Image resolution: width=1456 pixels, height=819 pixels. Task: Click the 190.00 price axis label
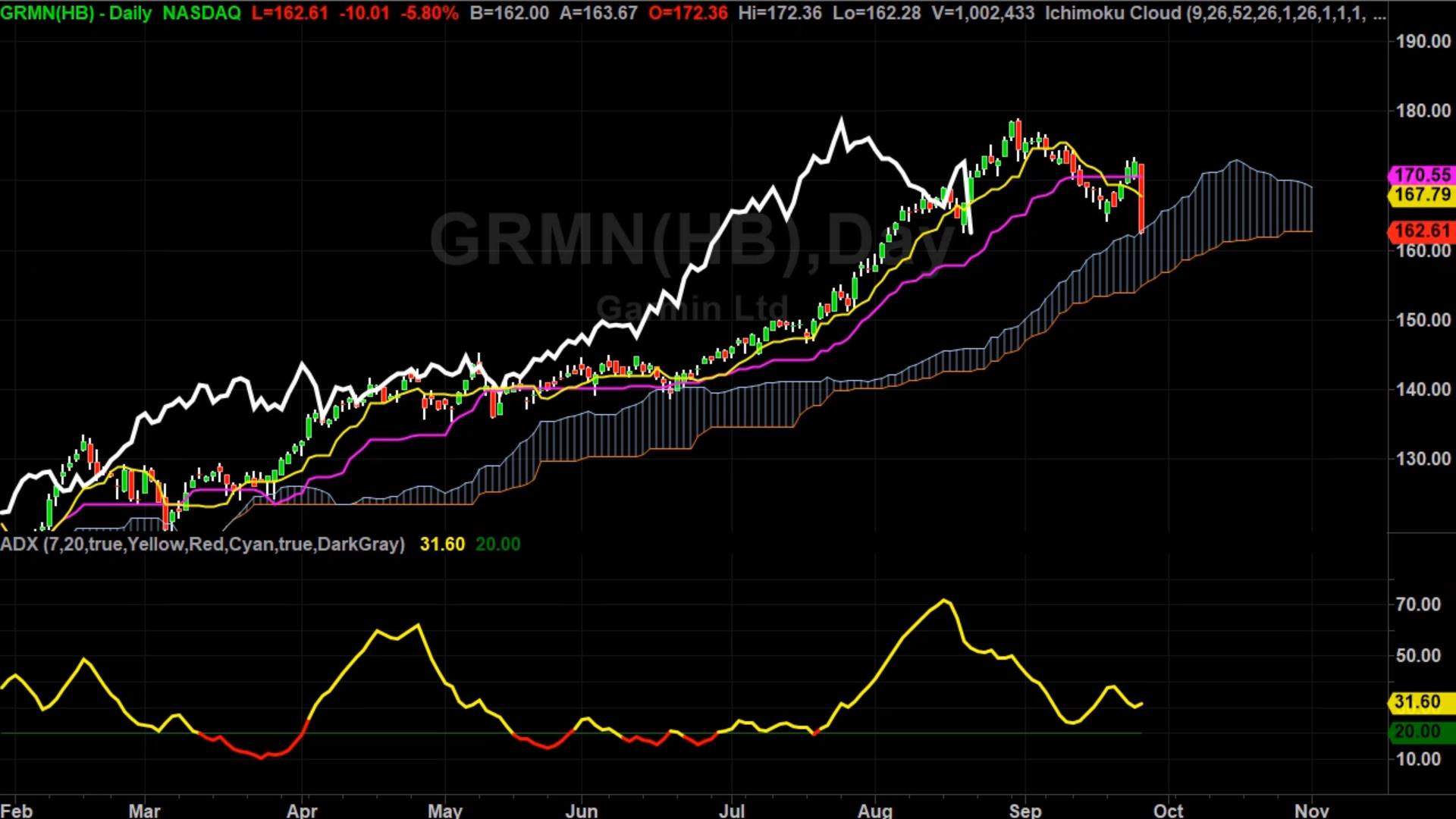tap(1423, 41)
